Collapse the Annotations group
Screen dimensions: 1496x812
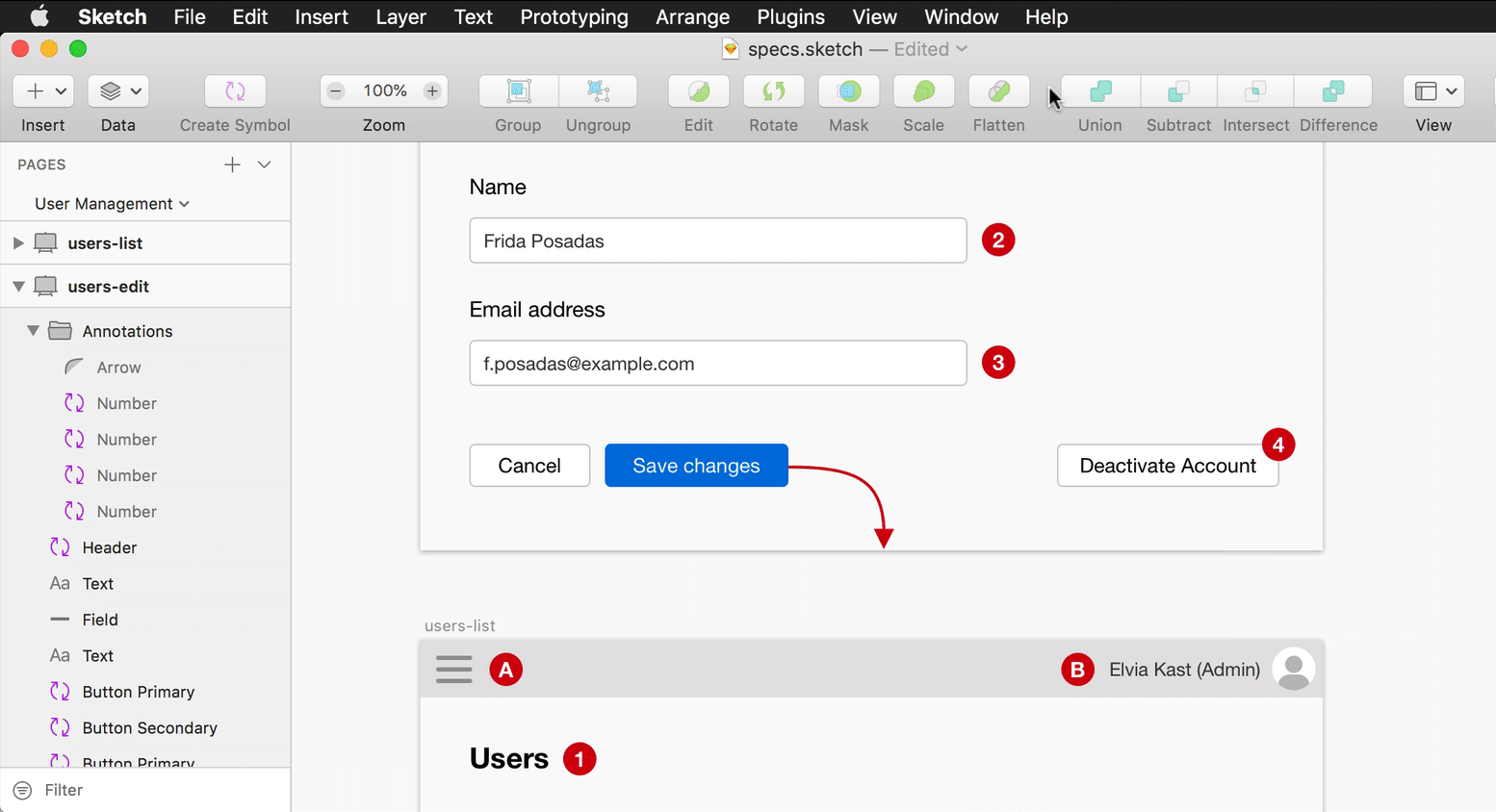coord(33,330)
